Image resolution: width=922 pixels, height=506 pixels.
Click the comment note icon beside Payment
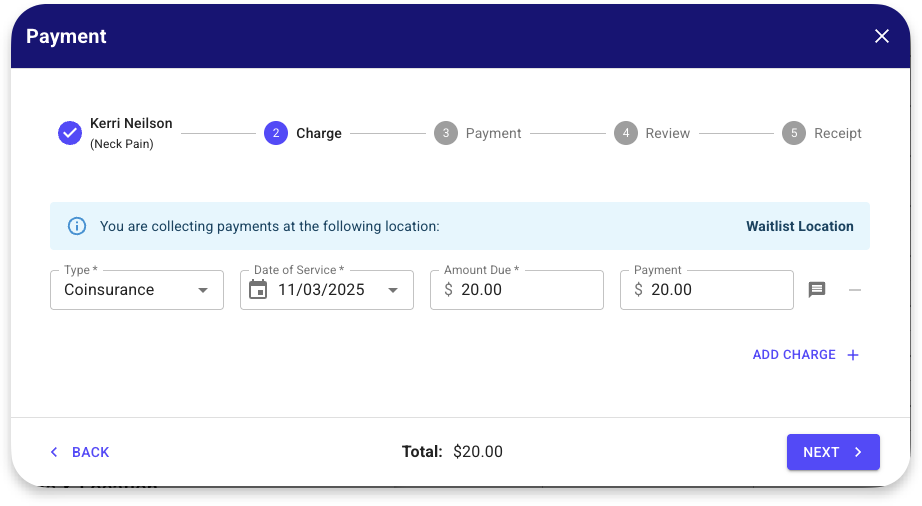[817, 290]
